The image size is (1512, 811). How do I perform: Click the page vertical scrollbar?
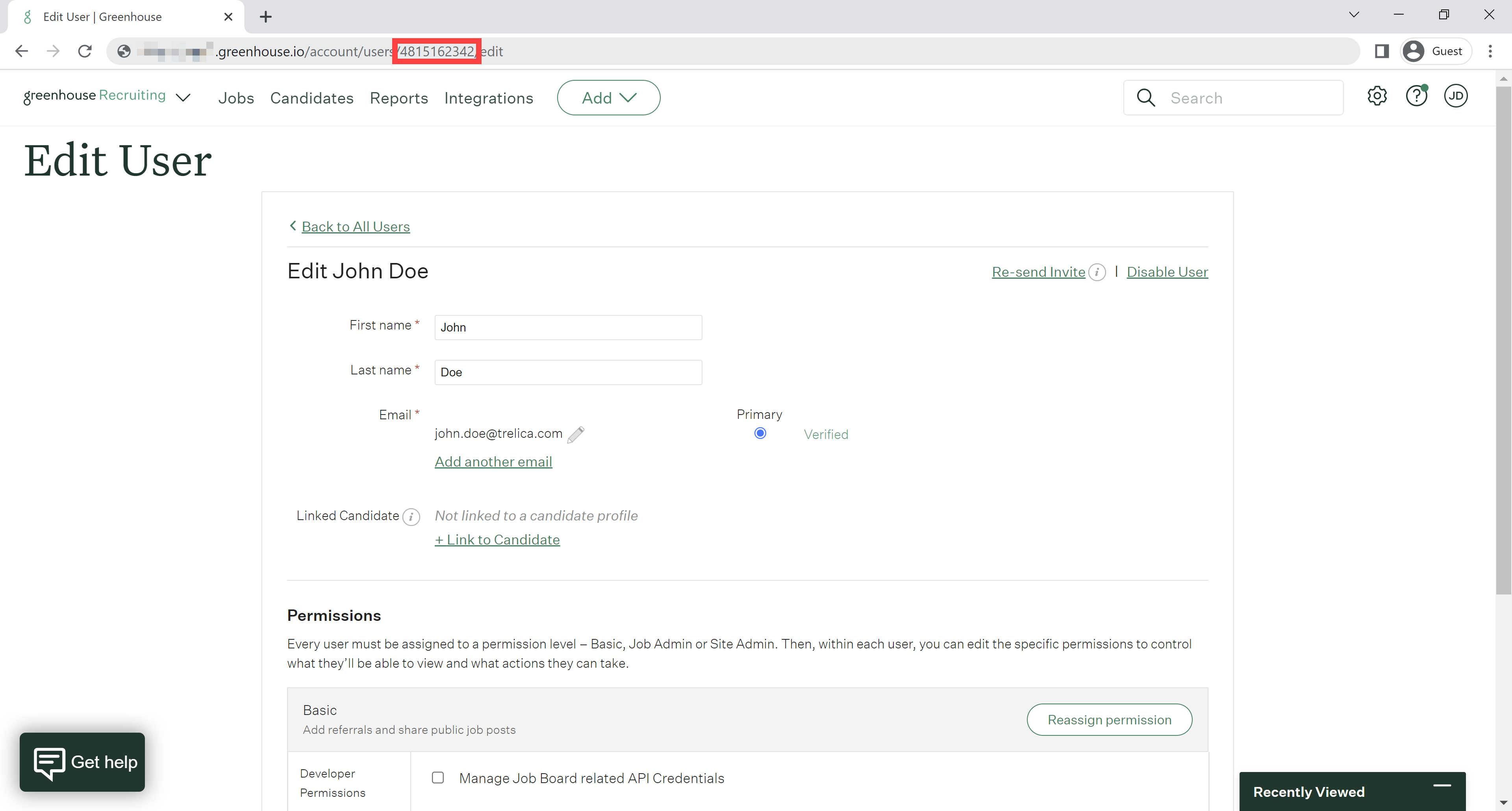pyautogui.click(x=1503, y=341)
